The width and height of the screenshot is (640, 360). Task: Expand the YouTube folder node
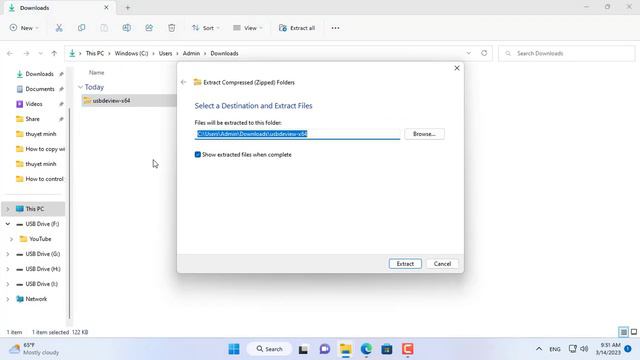[11, 239]
